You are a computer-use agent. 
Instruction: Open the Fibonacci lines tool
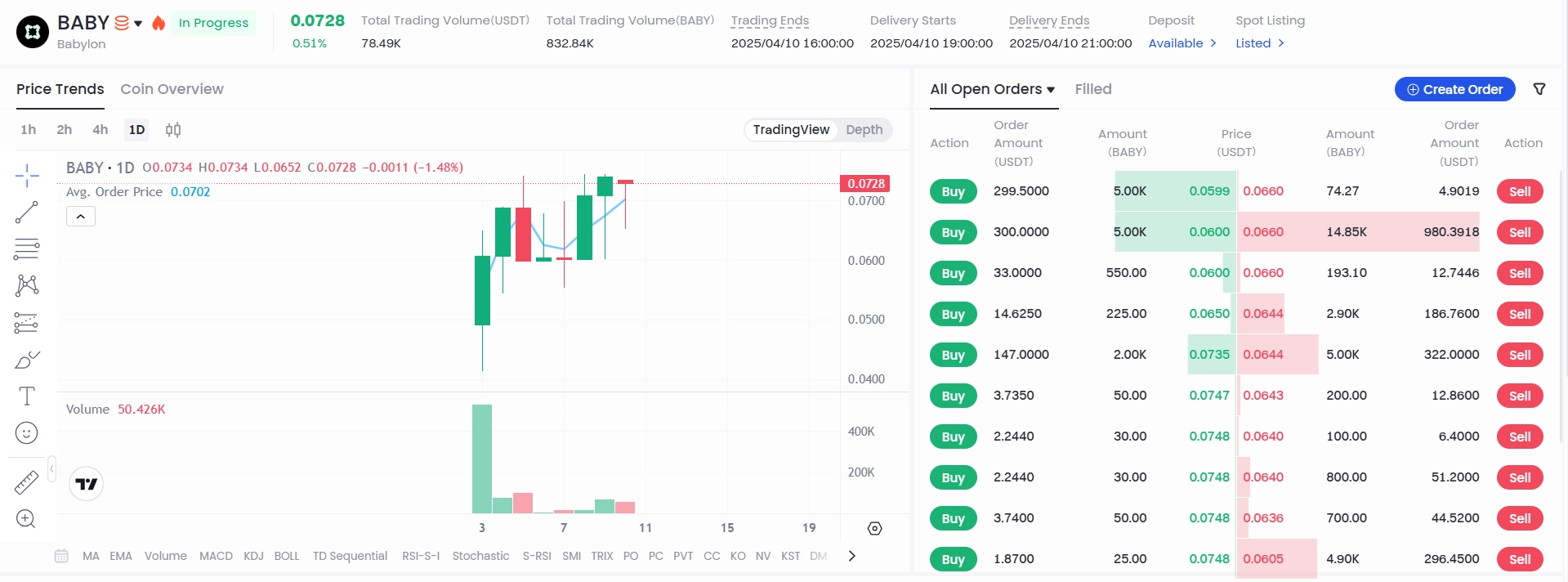[27, 248]
